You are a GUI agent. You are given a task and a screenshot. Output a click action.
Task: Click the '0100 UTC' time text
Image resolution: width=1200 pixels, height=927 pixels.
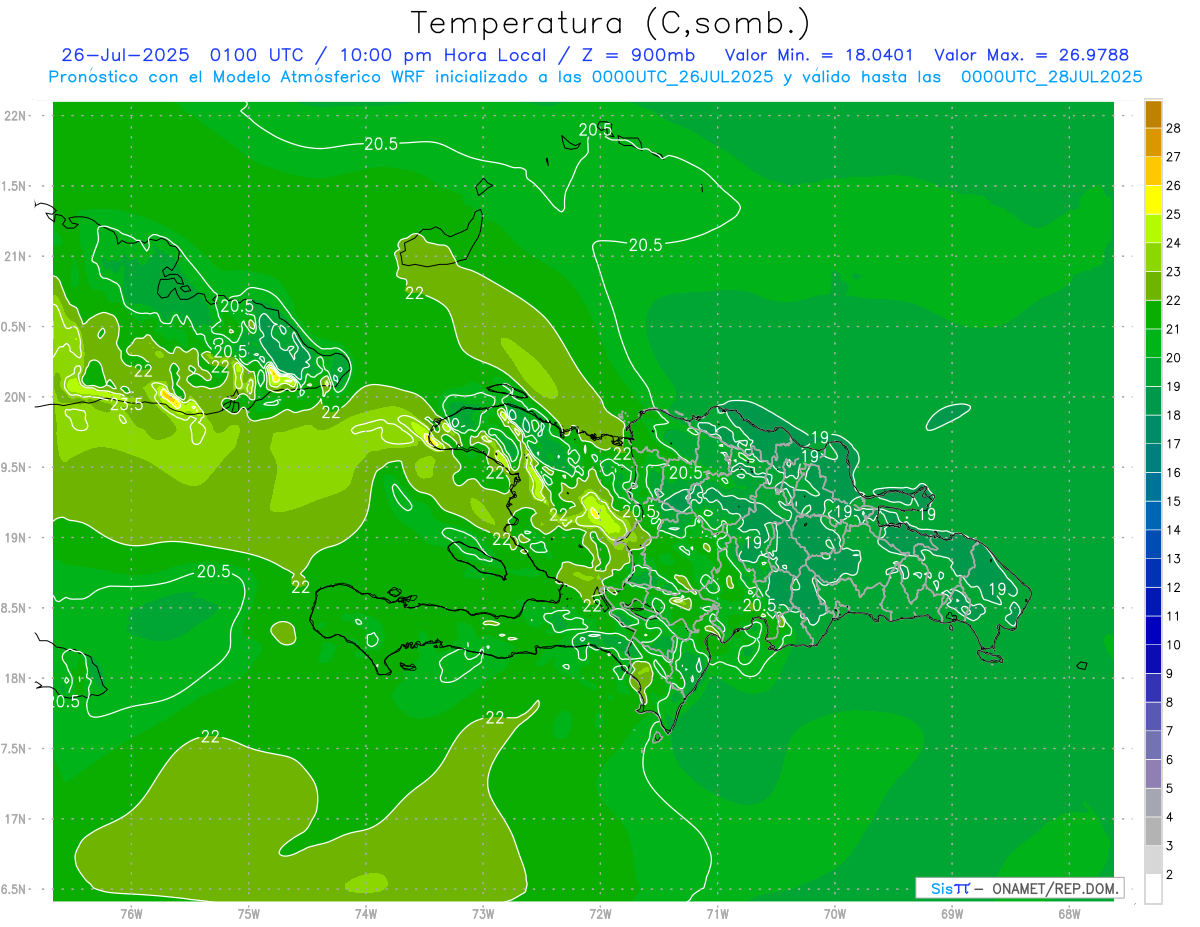click(x=259, y=55)
